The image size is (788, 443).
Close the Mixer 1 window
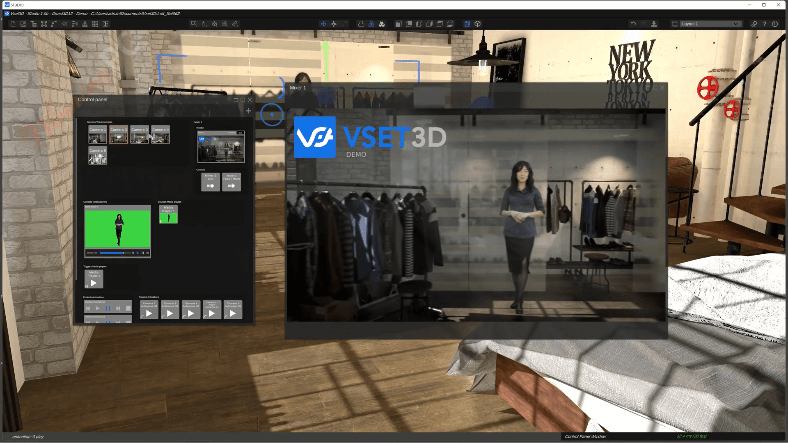click(x=662, y=87)
